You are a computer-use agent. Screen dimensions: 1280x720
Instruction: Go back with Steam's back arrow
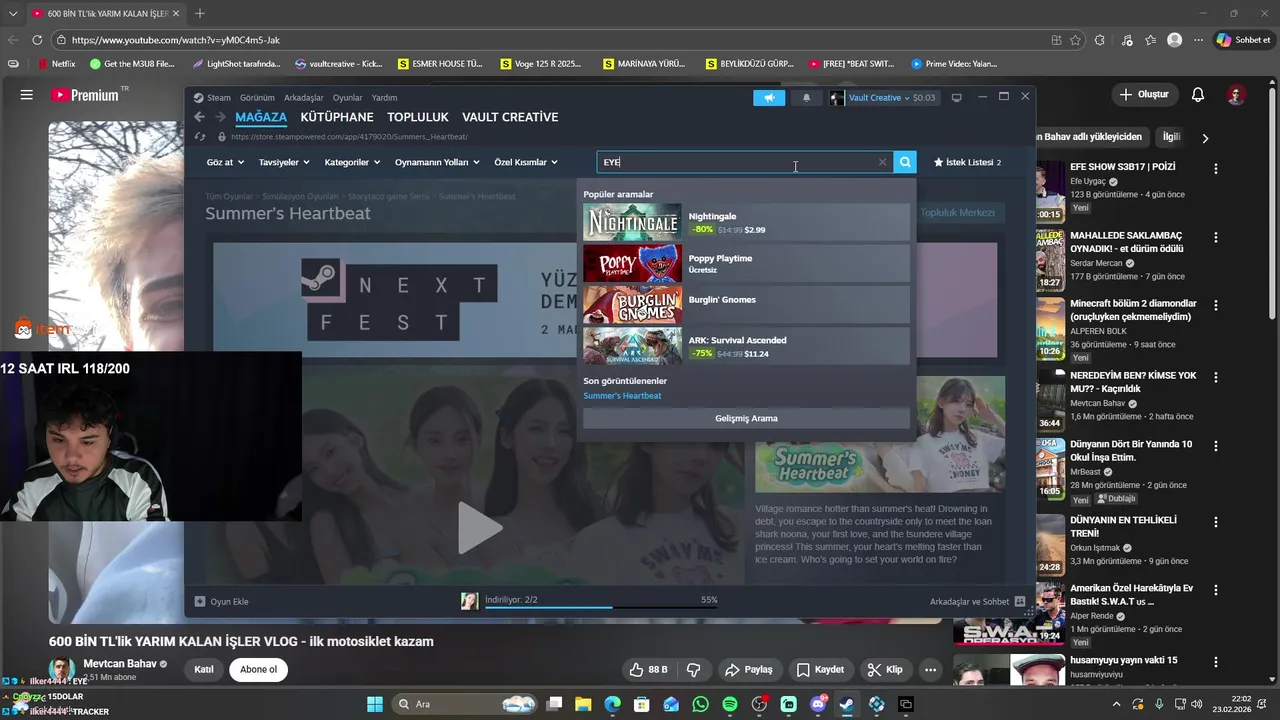(199, 117)
